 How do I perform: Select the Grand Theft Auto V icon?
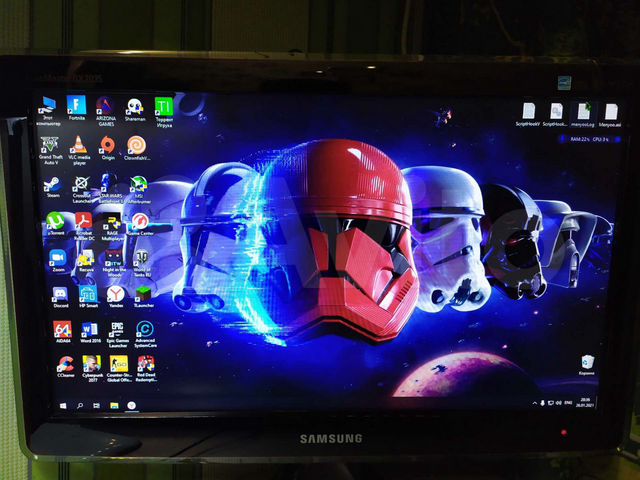click(50, 145)
